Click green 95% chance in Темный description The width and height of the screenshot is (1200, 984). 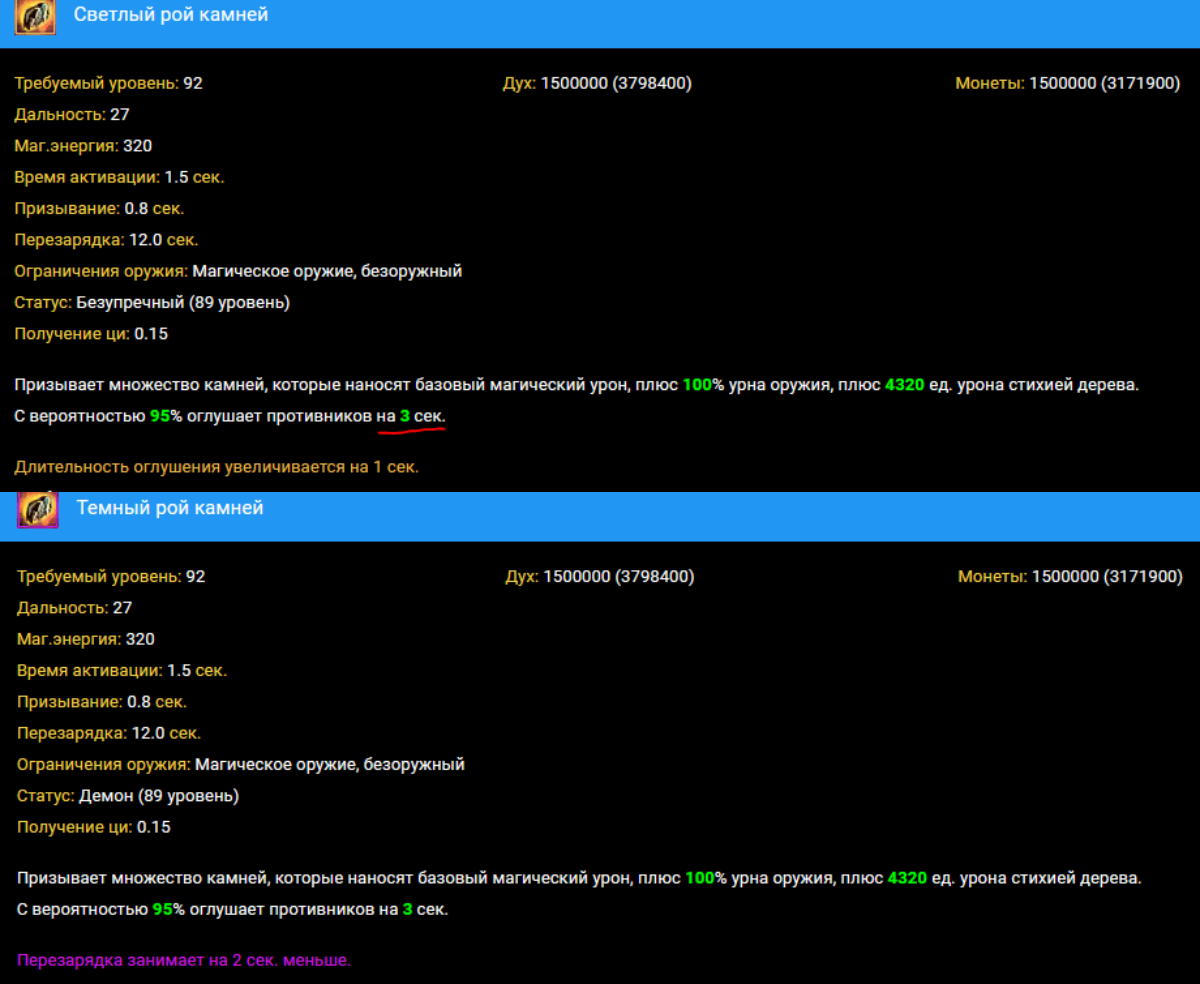168,910
